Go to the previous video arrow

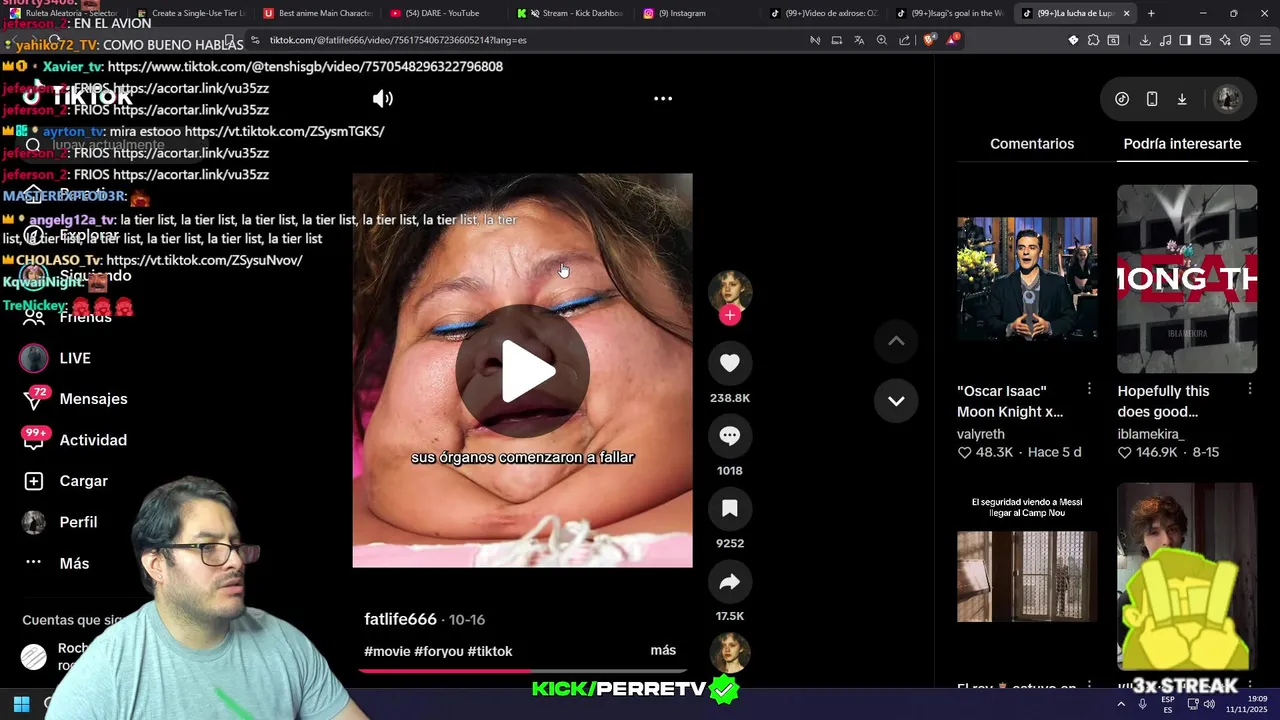(896, 341)
